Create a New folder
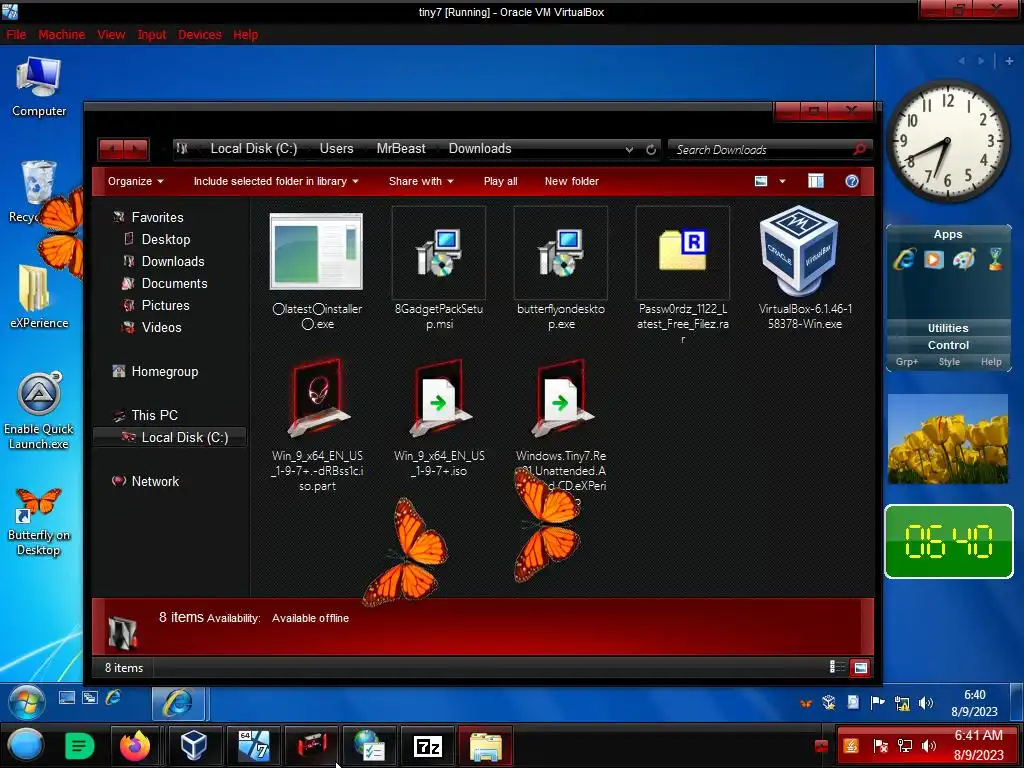 click(x=571, y=182)
